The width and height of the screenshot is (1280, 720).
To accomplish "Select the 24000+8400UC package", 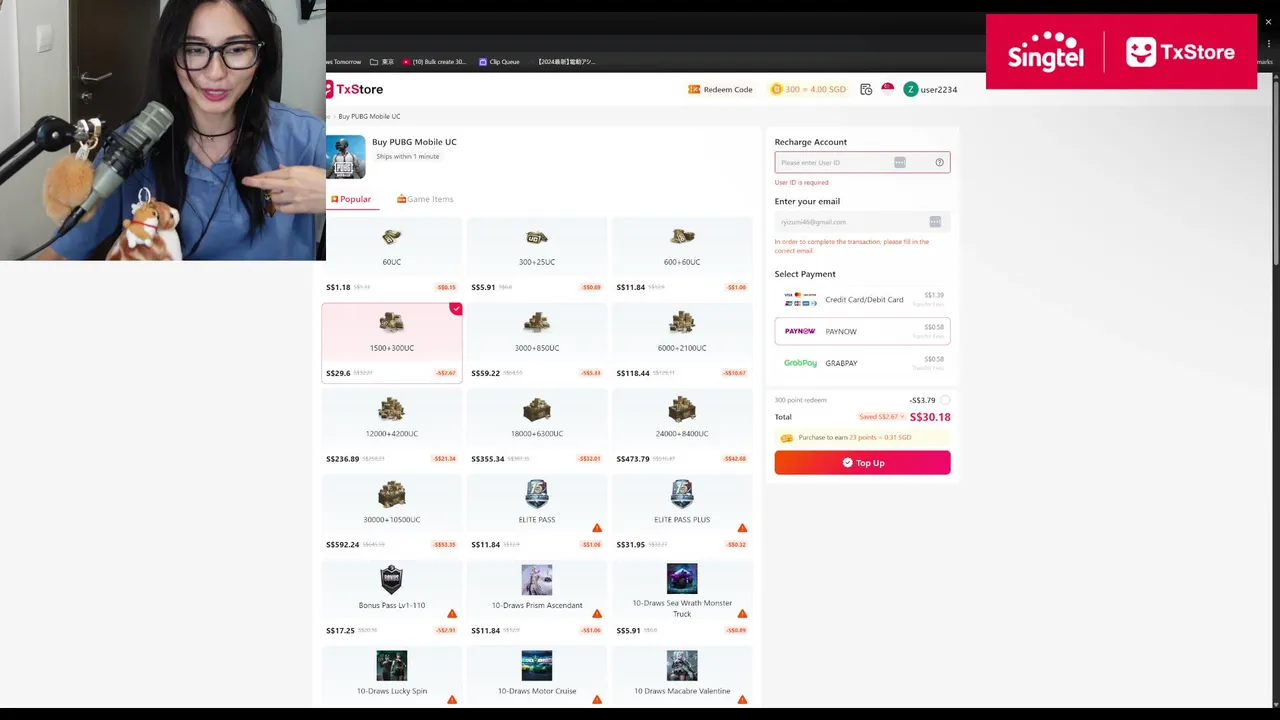I will coord(682,428).
